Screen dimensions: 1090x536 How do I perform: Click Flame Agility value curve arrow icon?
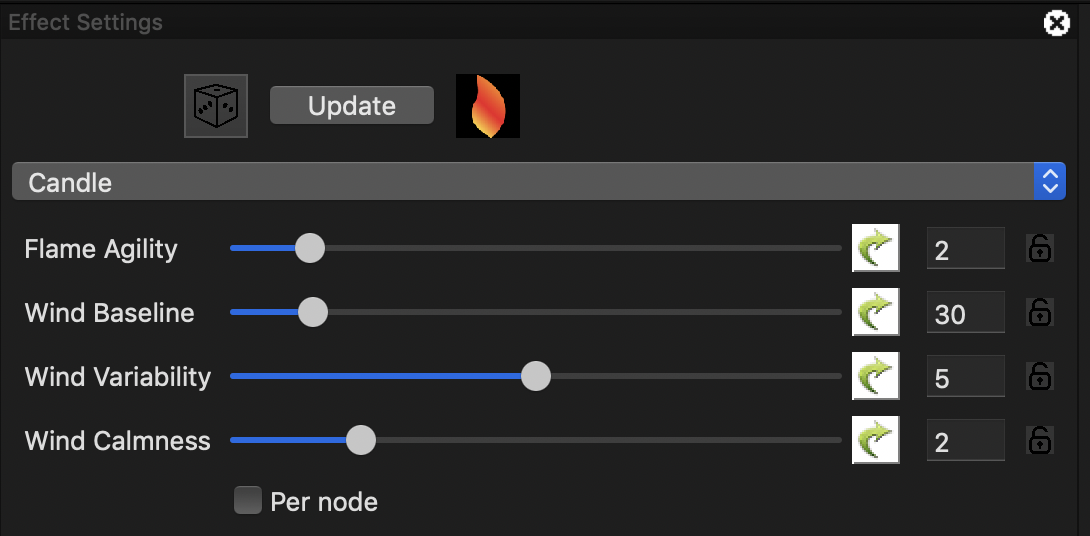875,248
